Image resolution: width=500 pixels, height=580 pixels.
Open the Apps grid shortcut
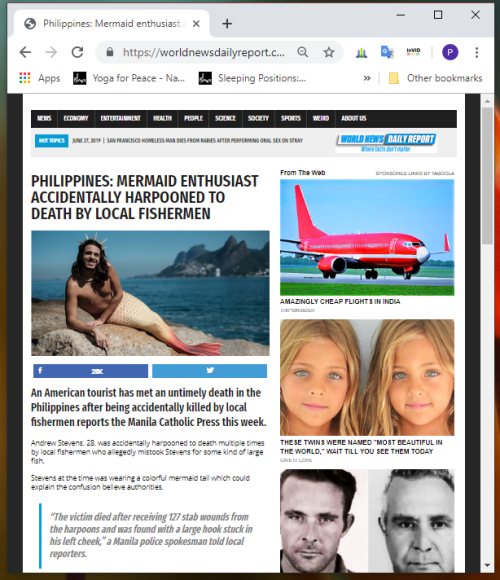(x=40, y=78)
